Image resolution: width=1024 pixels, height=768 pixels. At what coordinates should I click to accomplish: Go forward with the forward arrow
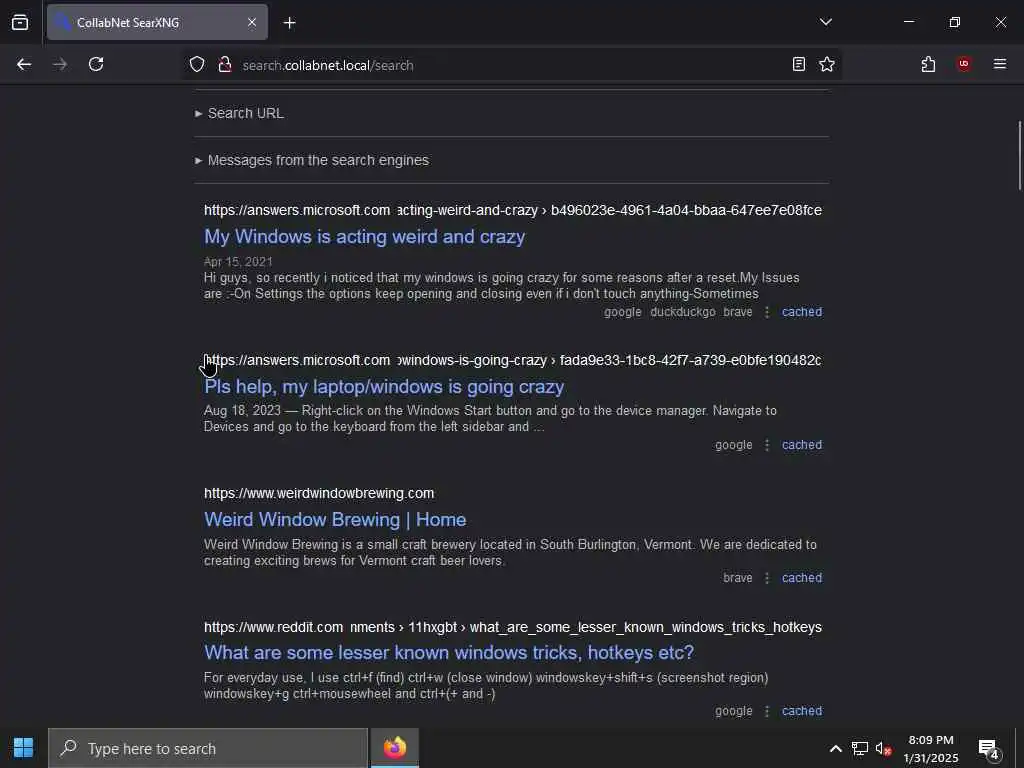point(60,65)
